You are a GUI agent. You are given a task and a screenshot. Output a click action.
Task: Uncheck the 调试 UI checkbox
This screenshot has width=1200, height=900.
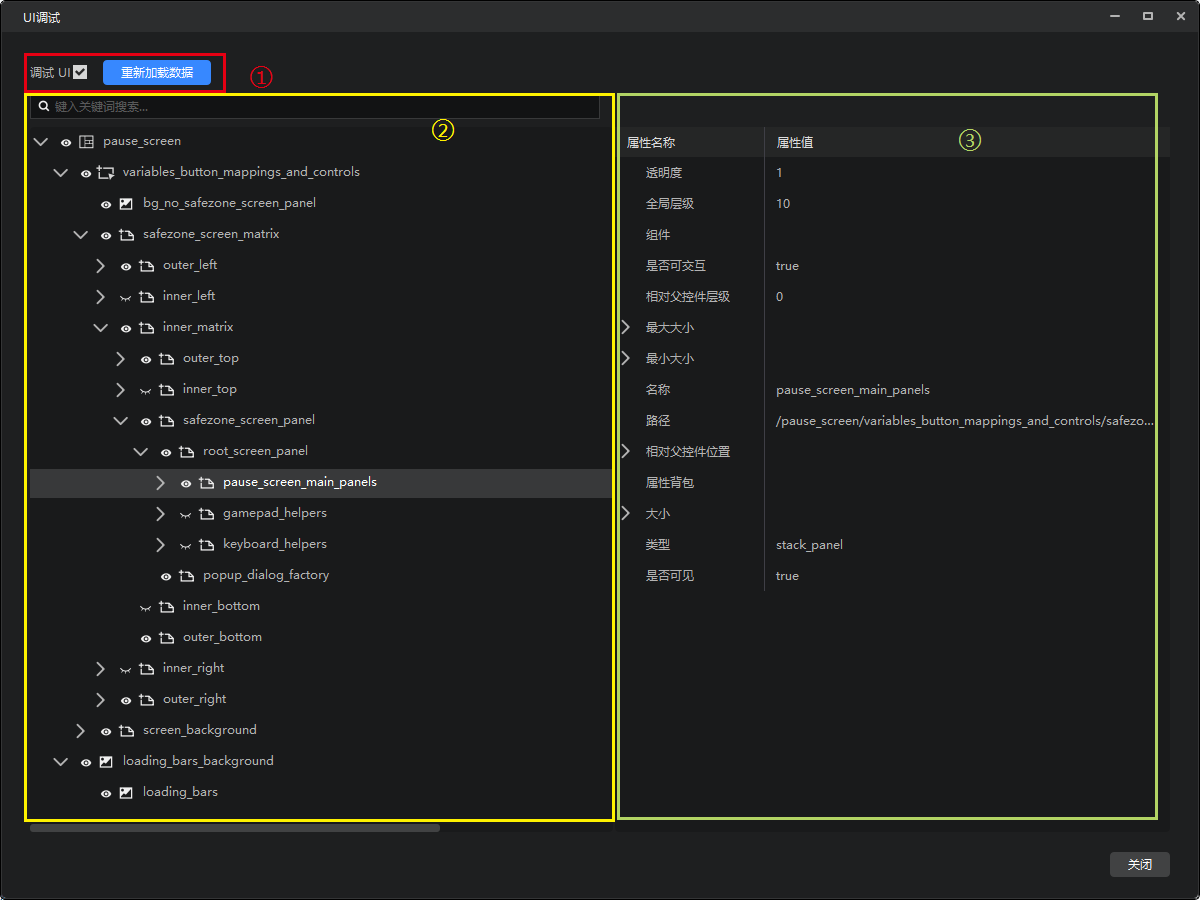point(80,72)
